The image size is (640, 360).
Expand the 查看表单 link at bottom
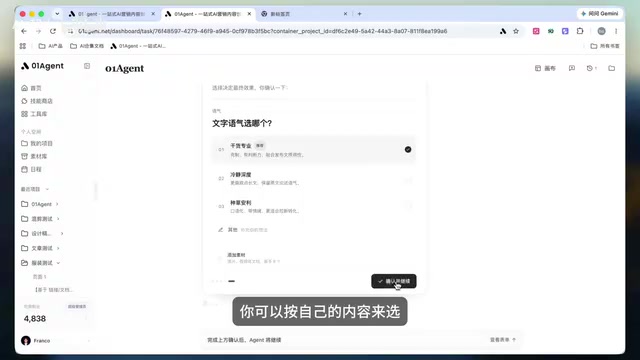click(x=503, y=340)
